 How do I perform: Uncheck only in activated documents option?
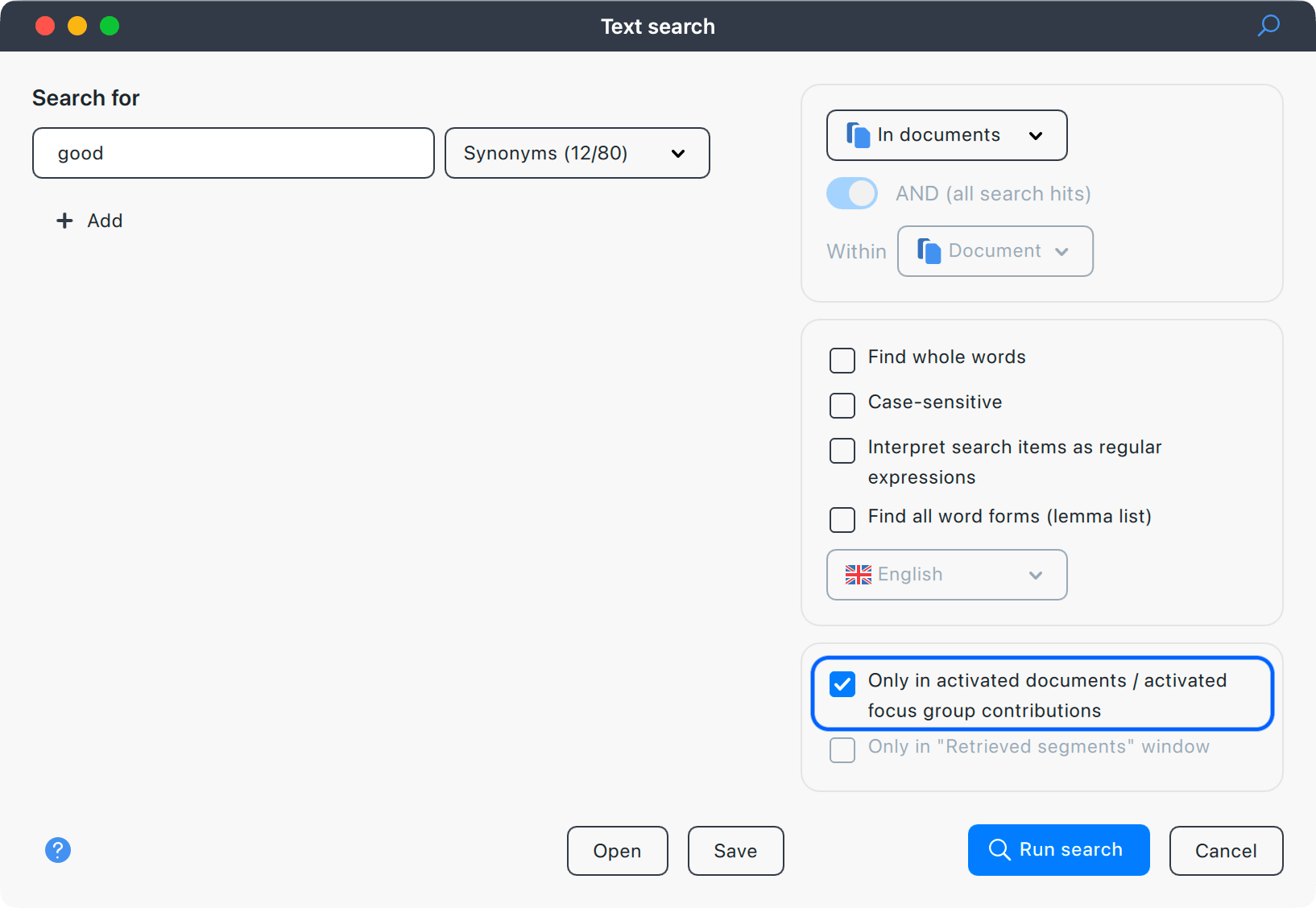[842, 684]
